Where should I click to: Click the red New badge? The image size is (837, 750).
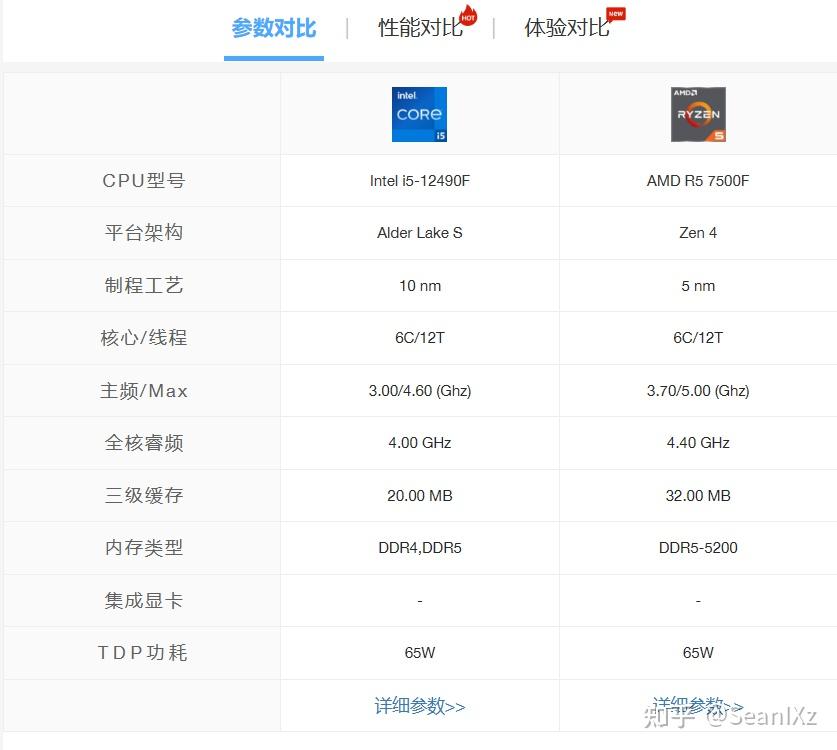616,13
